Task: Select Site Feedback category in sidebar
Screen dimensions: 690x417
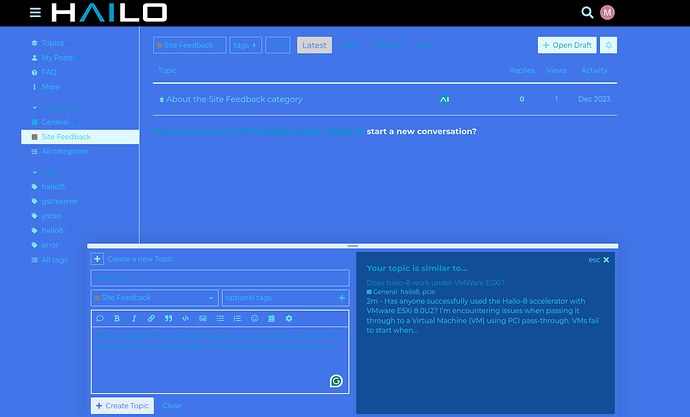Action: click(80, 137)
